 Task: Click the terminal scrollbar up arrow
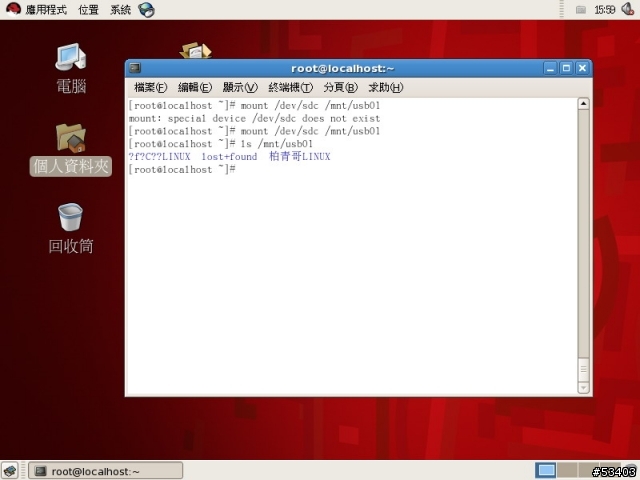pyautogui.click(x=584, y=104)
